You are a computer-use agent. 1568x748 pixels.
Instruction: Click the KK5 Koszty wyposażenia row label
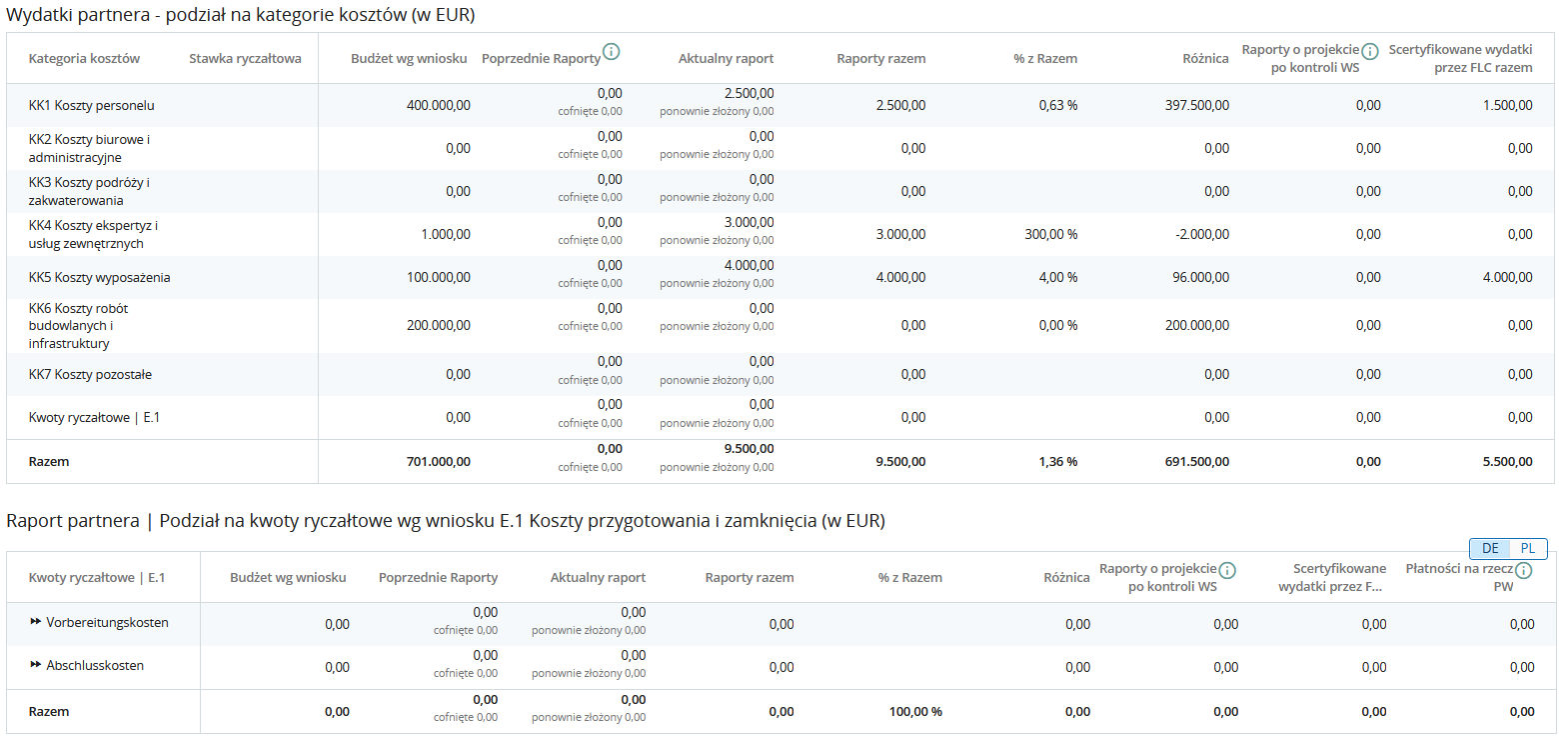pos(99,277)
